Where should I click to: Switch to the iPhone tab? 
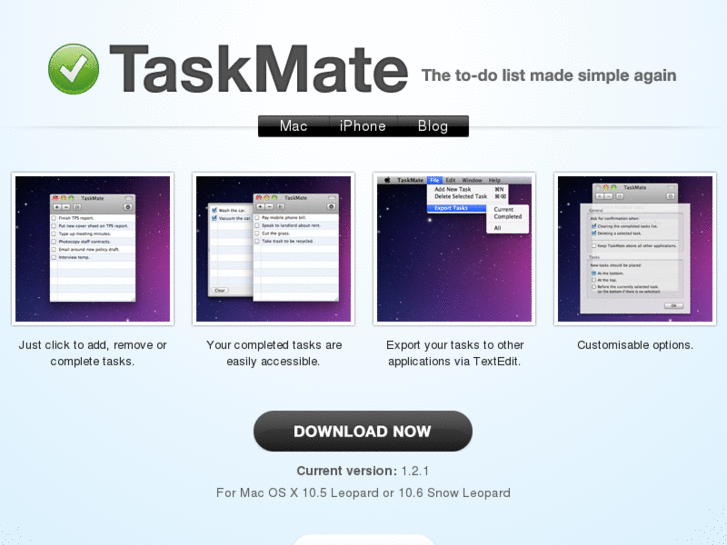(363, 126)
